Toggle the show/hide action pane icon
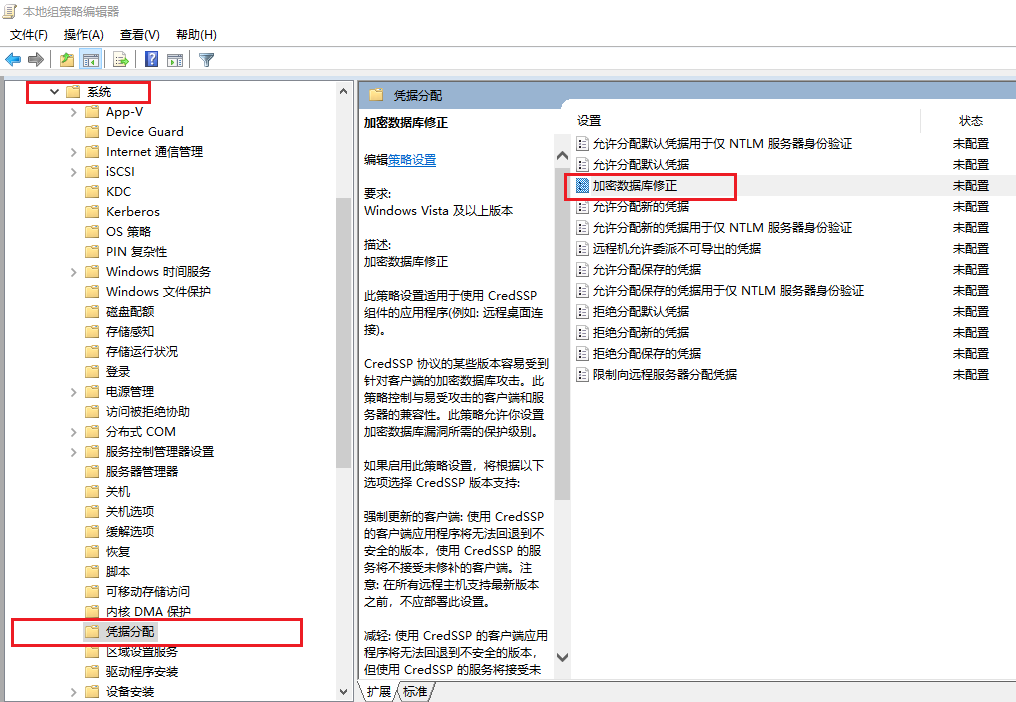The image size is (1016, 702). click(x=175, y=60)
